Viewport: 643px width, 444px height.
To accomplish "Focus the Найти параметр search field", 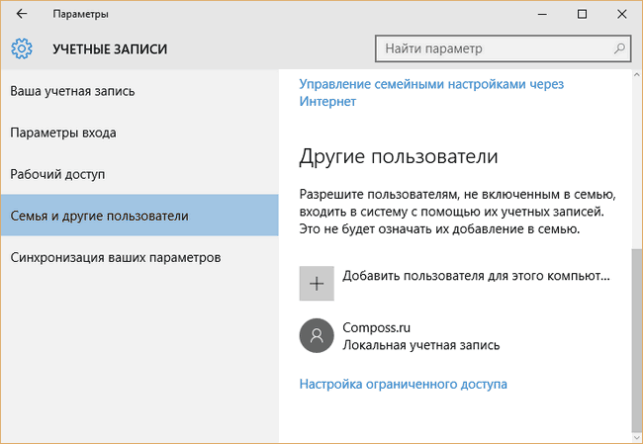I will 503,48.
